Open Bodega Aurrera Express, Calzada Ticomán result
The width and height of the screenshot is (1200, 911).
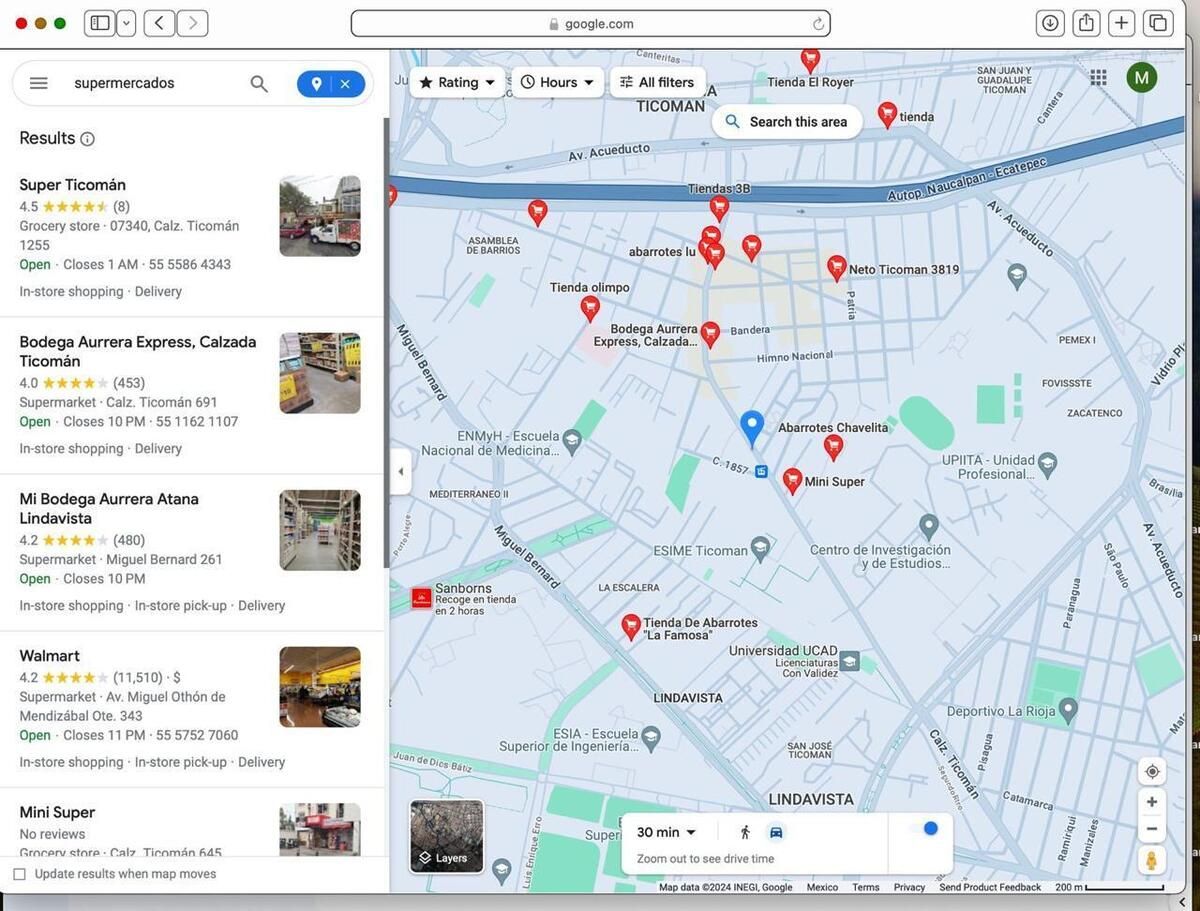point(192,395)
